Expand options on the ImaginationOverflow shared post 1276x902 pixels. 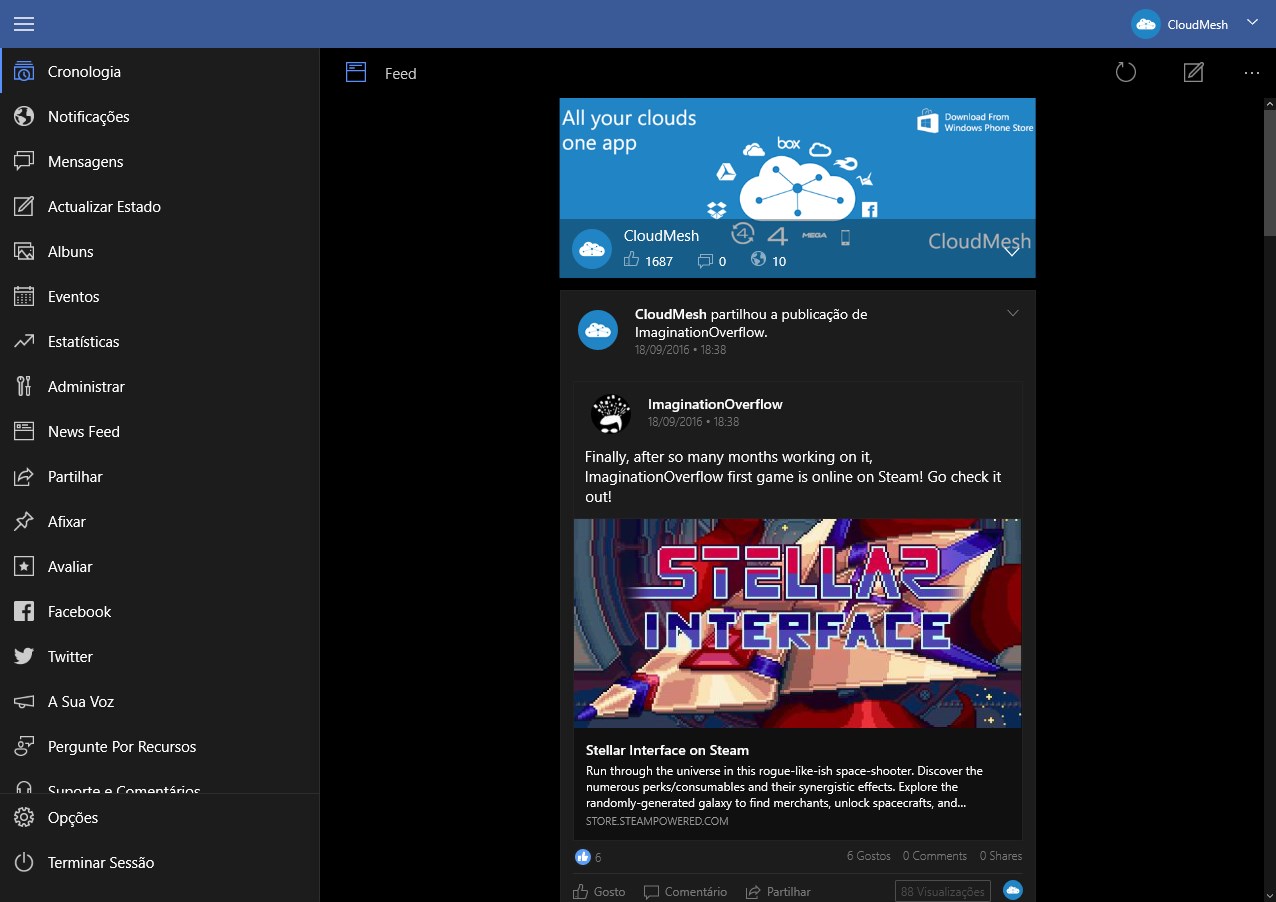1013,312
